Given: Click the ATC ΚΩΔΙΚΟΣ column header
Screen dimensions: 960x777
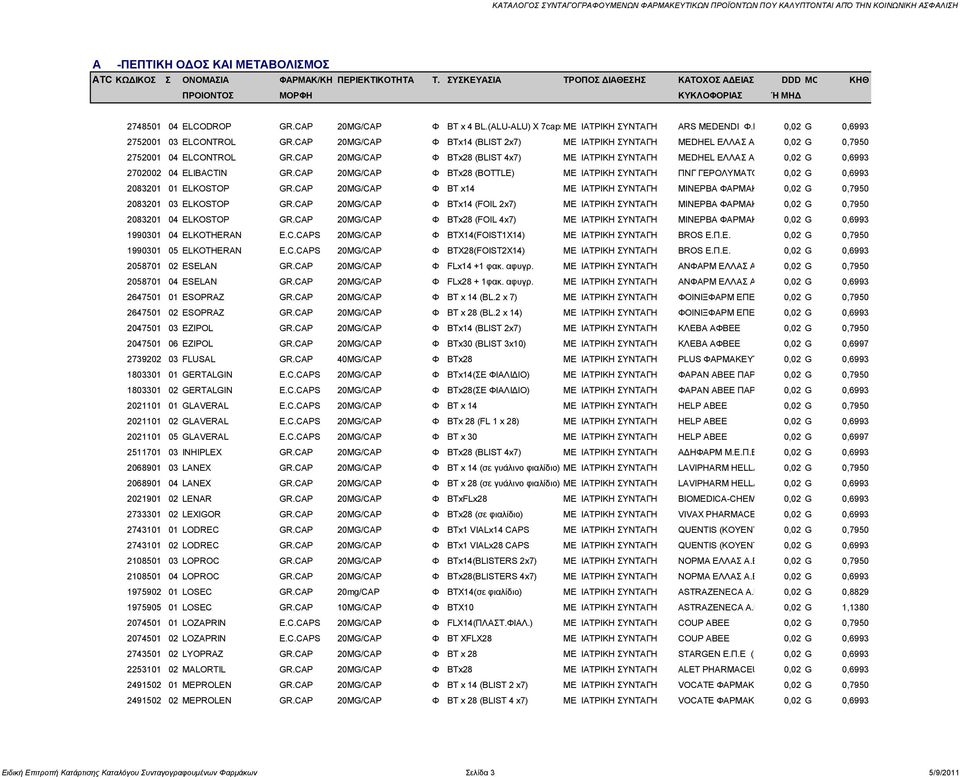Looking at the screenshot, I should pyautogui.click(x=124, y=80).
